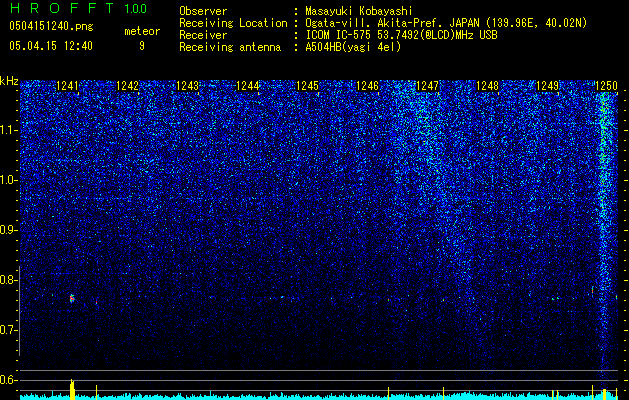The height and width of the screenshot is (400, 629).
Task: Click time marker 1243
Action: click(187, 85)
